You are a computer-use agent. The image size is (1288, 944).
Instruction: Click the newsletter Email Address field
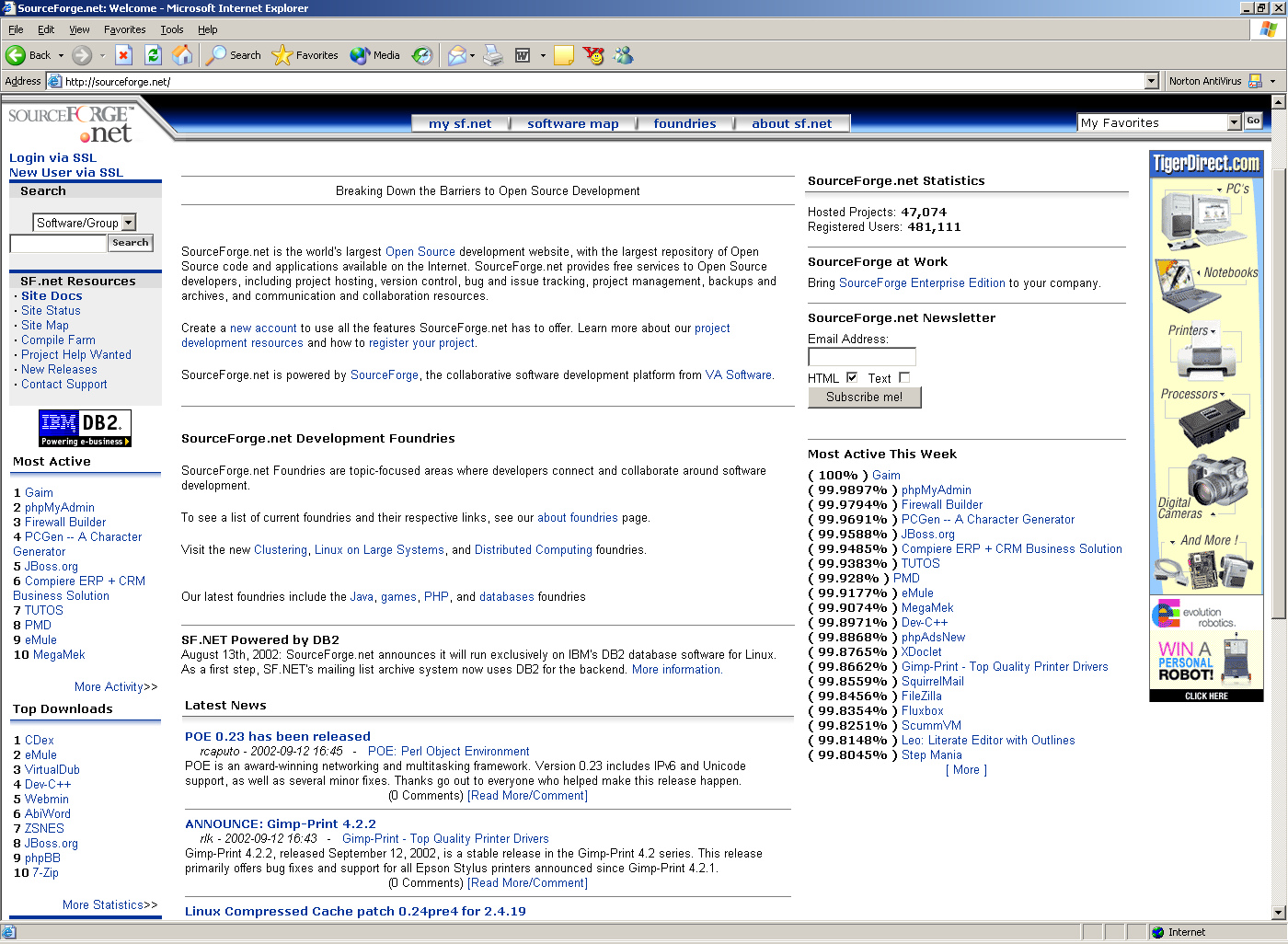pyautogui.click(x=862, y=356)
